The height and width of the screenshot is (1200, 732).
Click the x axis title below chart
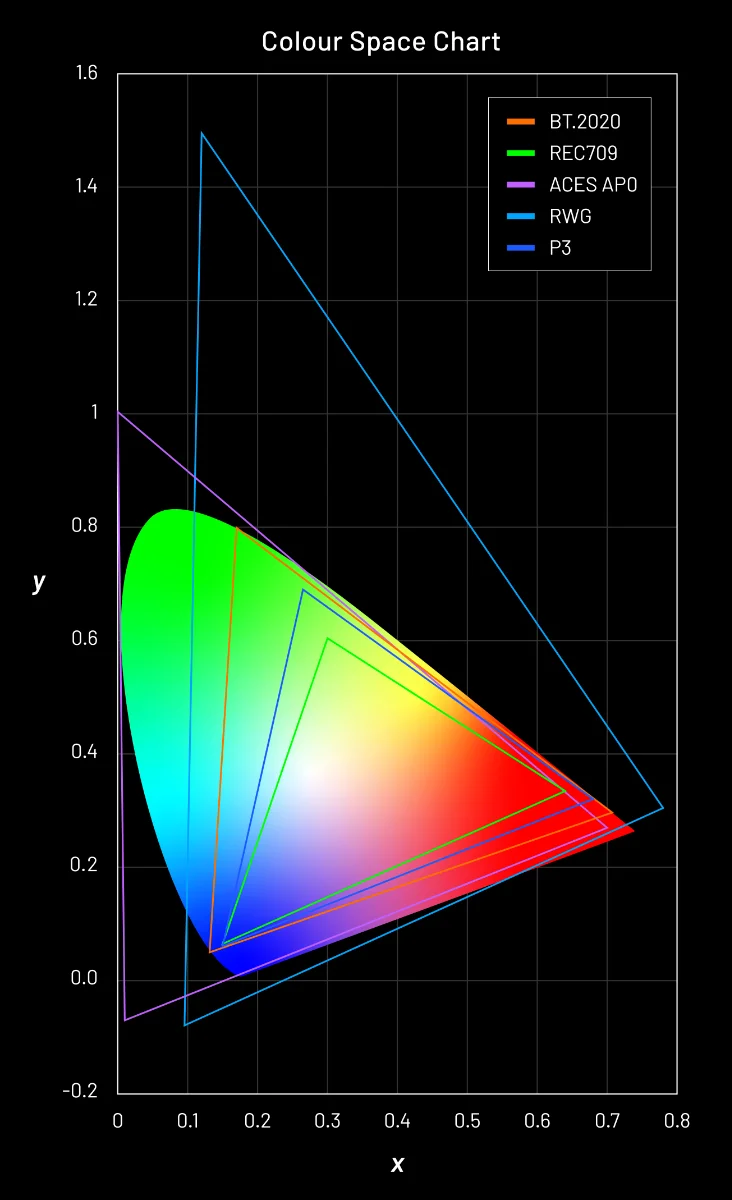coord(397,1164)
